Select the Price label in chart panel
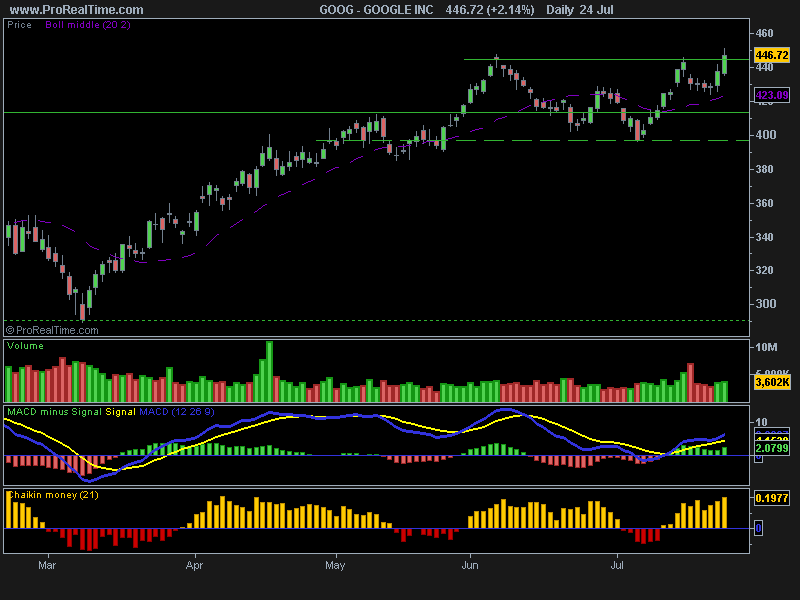 tap(19, 25)
